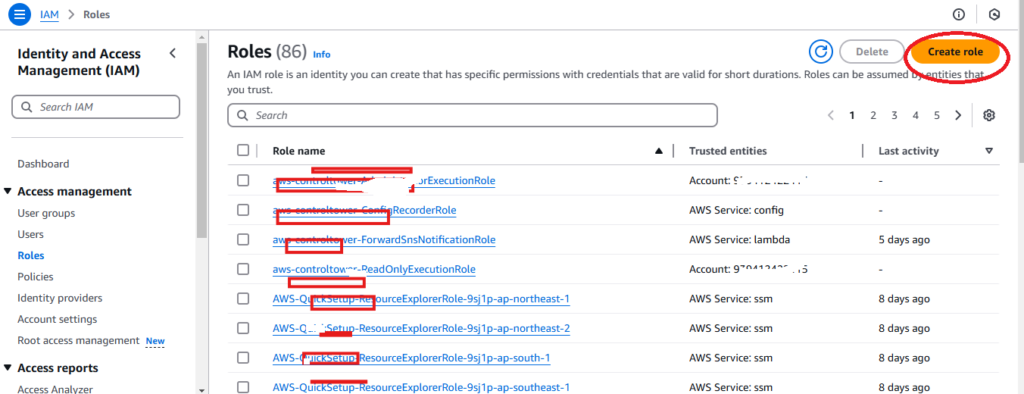Open Policies in the sidebar
This screenshot has width=1024, height=394.
coord(35,277)
